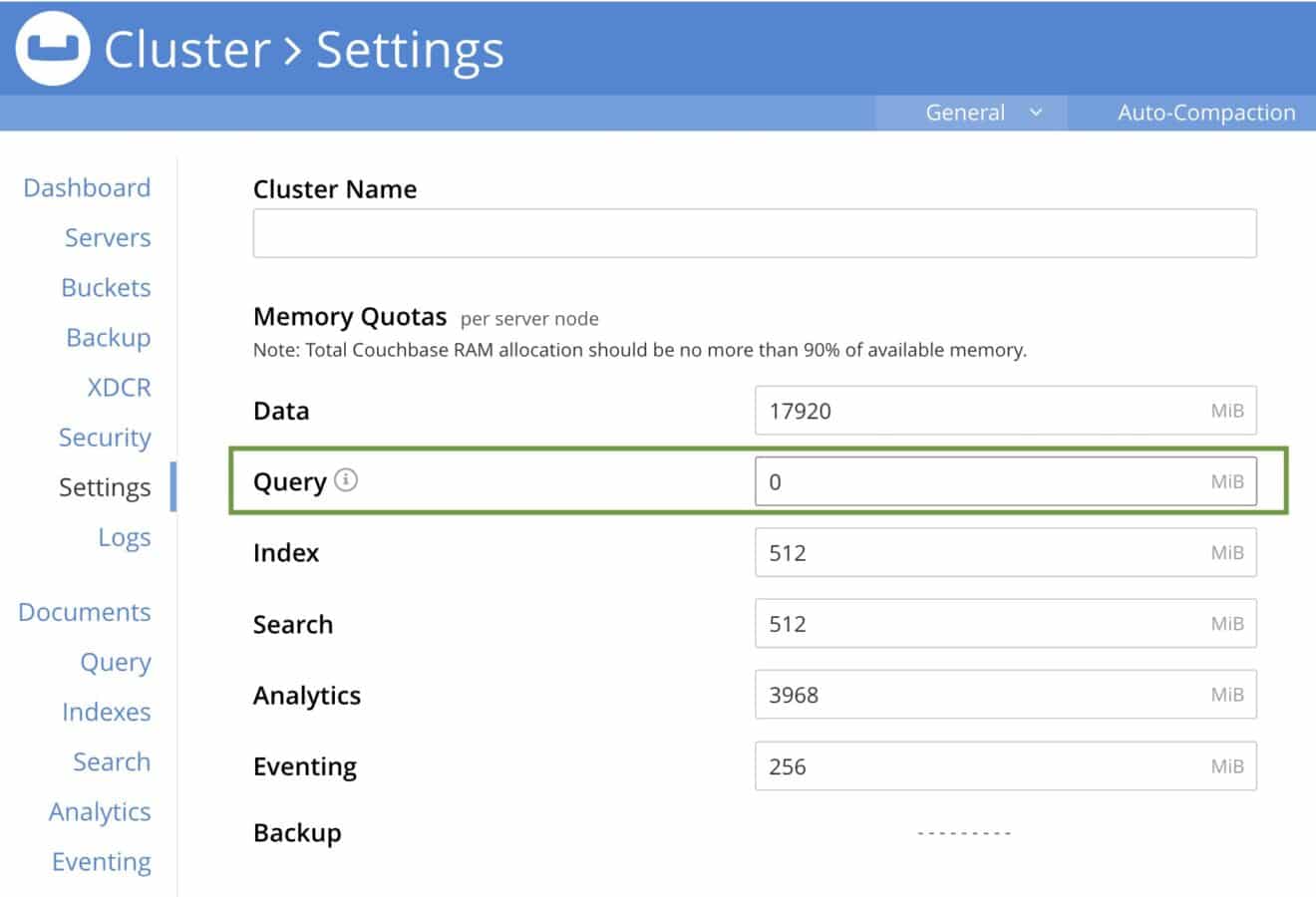Navigate to the Query workbench
The image size is (1316, 897).
(x=116, y=662)
